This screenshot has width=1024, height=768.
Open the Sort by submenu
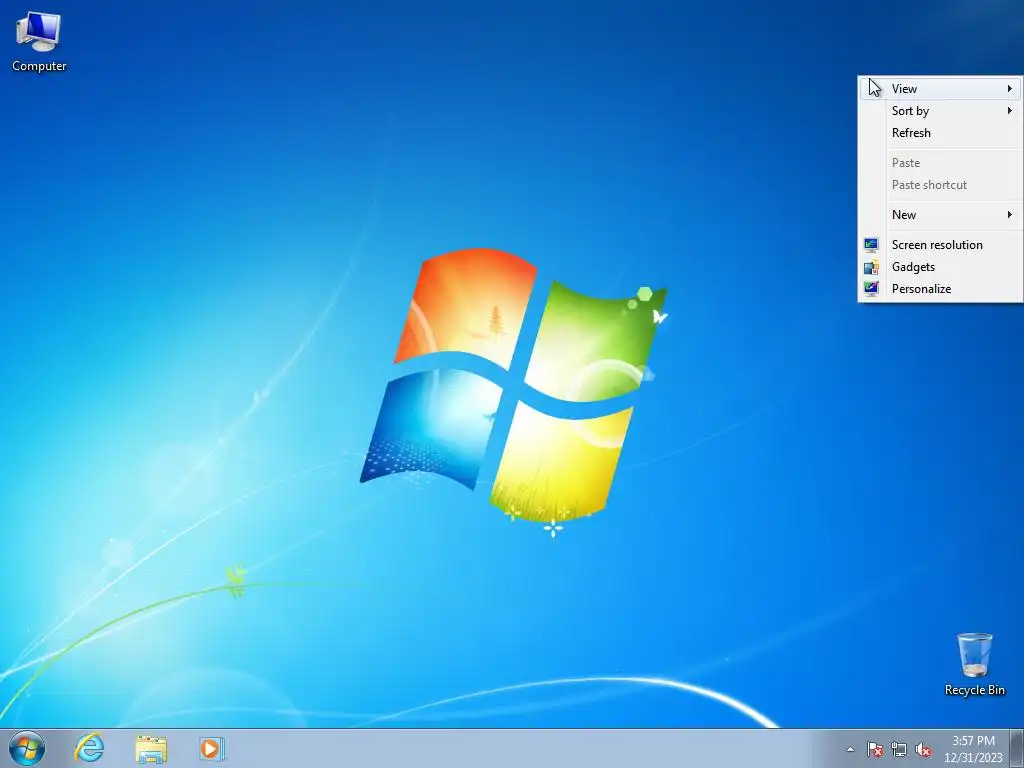pos(940,111)
